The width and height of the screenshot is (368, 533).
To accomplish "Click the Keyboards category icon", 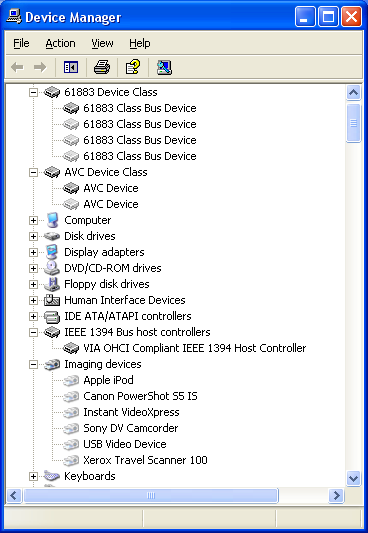I will click(52, 476).
